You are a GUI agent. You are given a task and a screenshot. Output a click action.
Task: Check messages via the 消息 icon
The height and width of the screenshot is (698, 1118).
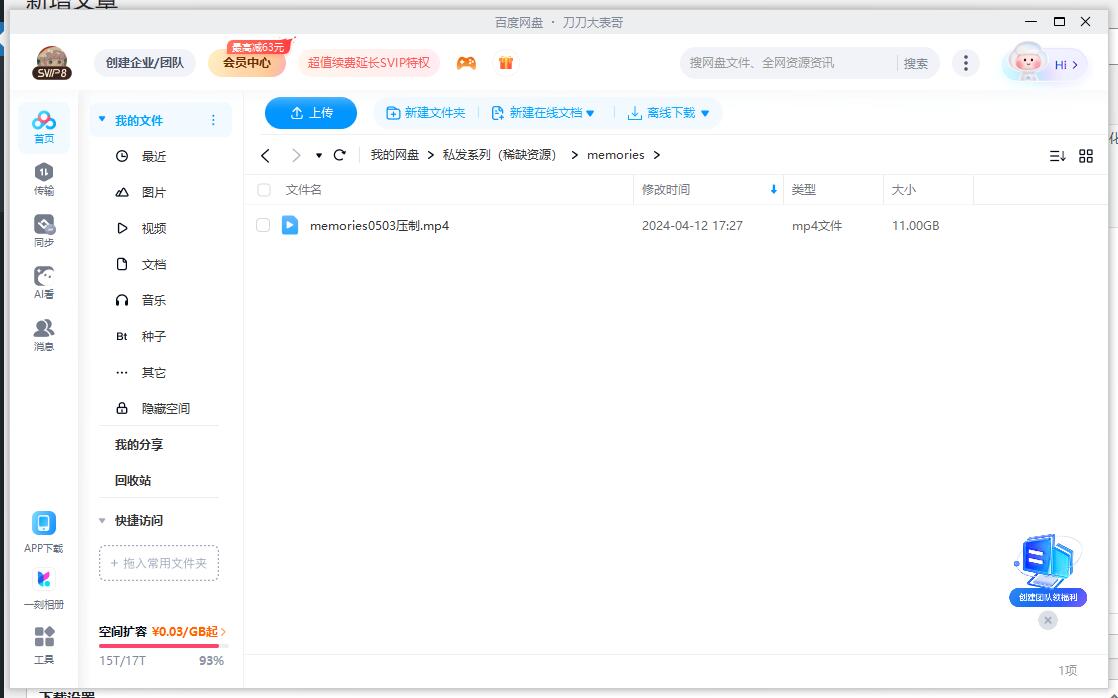click(43, 330)
